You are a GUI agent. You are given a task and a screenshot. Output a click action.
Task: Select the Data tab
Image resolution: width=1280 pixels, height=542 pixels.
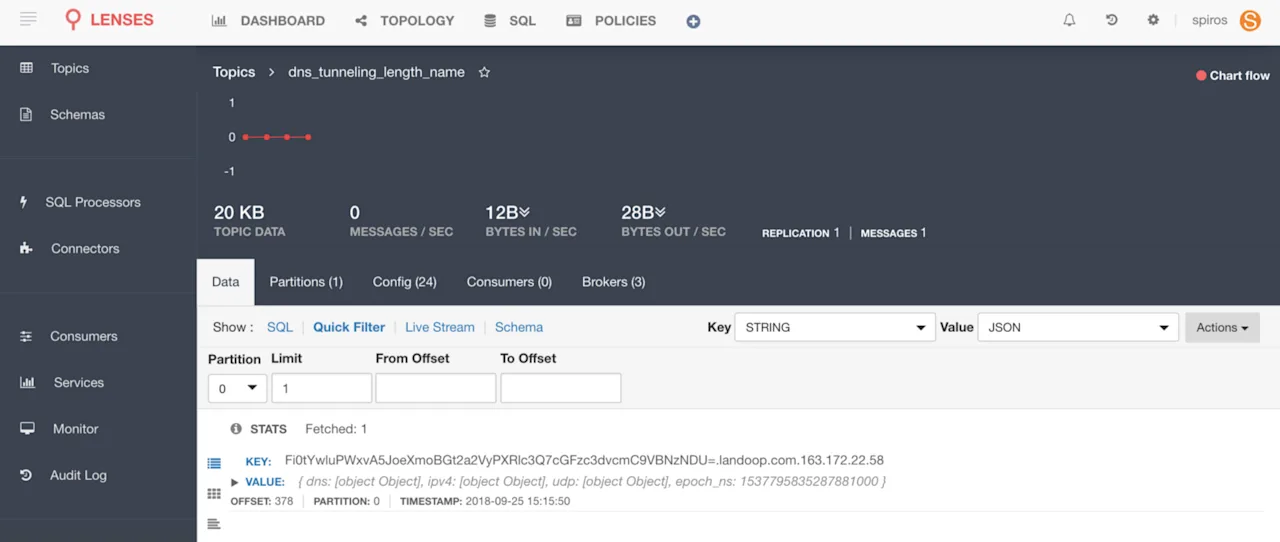pyautogui.click(x=226, y=282)
